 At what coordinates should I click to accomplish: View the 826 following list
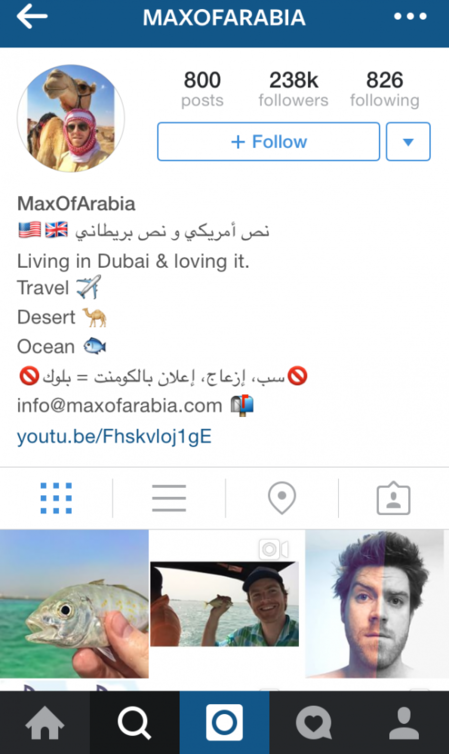385,89
